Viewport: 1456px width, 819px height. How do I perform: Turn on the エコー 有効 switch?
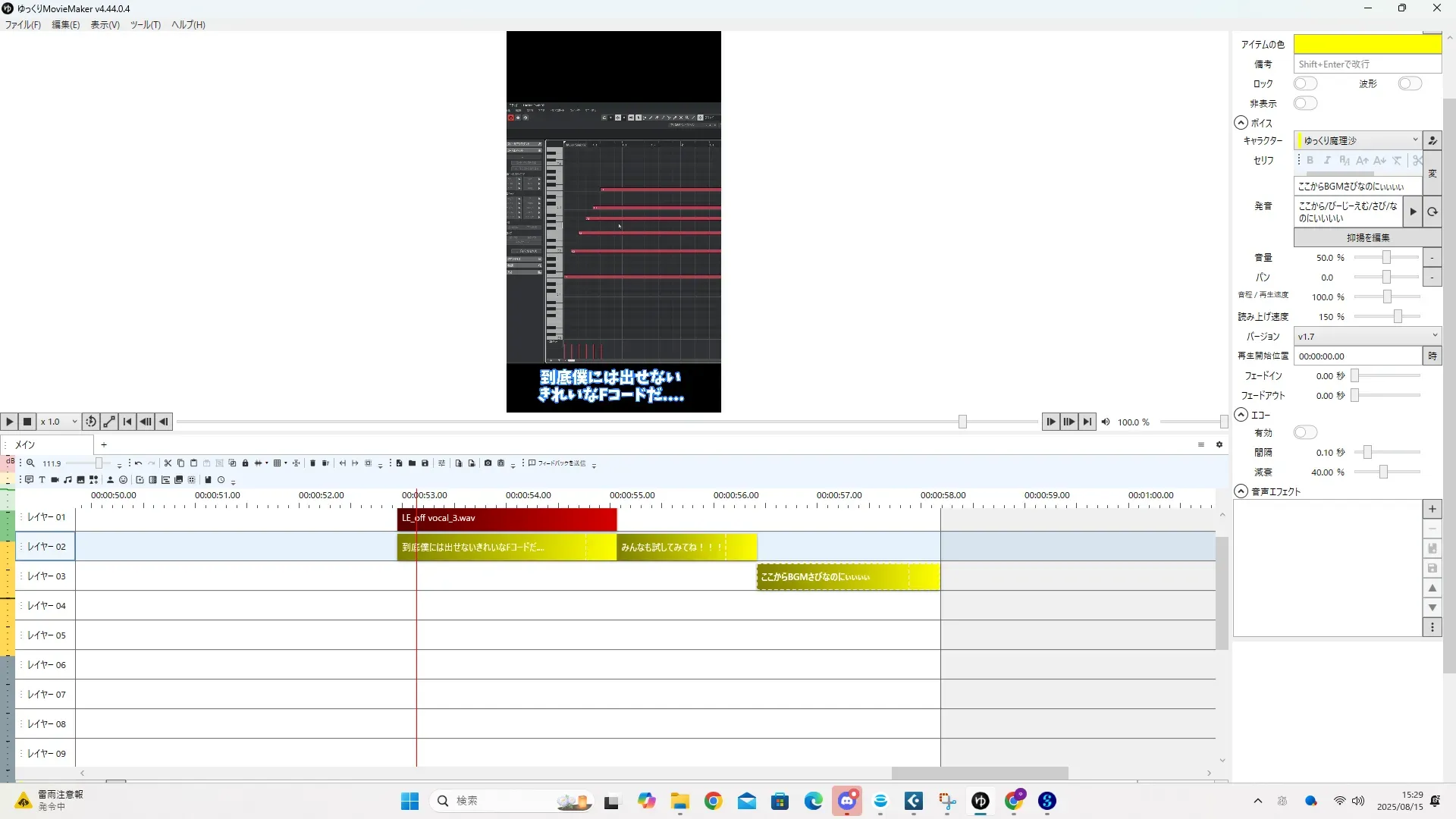coord(1305,432)
